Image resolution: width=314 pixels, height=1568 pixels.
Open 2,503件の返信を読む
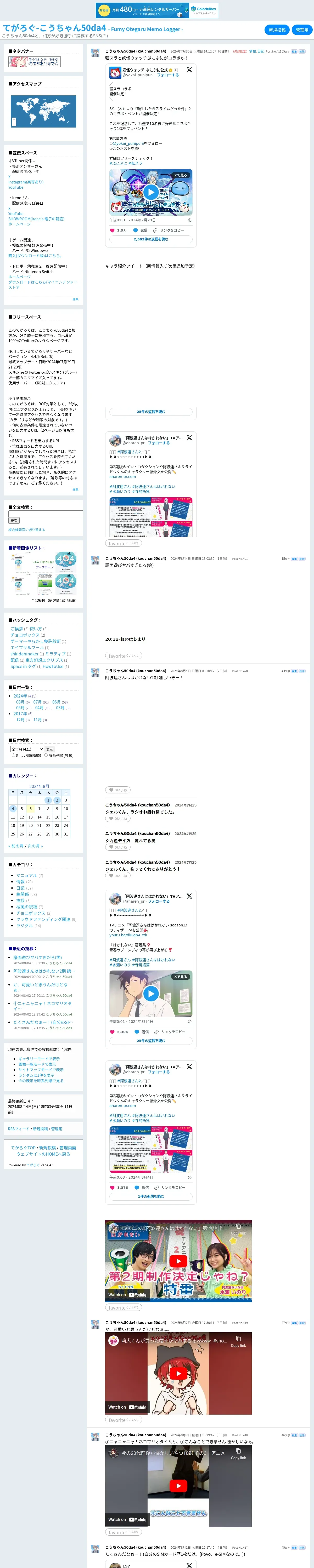click(x=151, y=239)
